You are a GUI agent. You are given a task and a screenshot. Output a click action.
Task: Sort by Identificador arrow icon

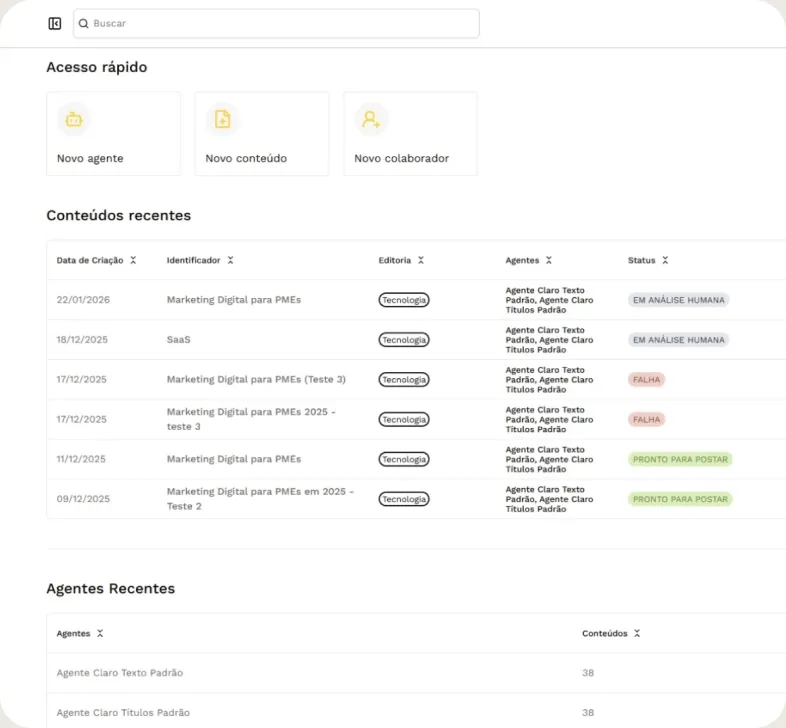[x=231, y=260]
